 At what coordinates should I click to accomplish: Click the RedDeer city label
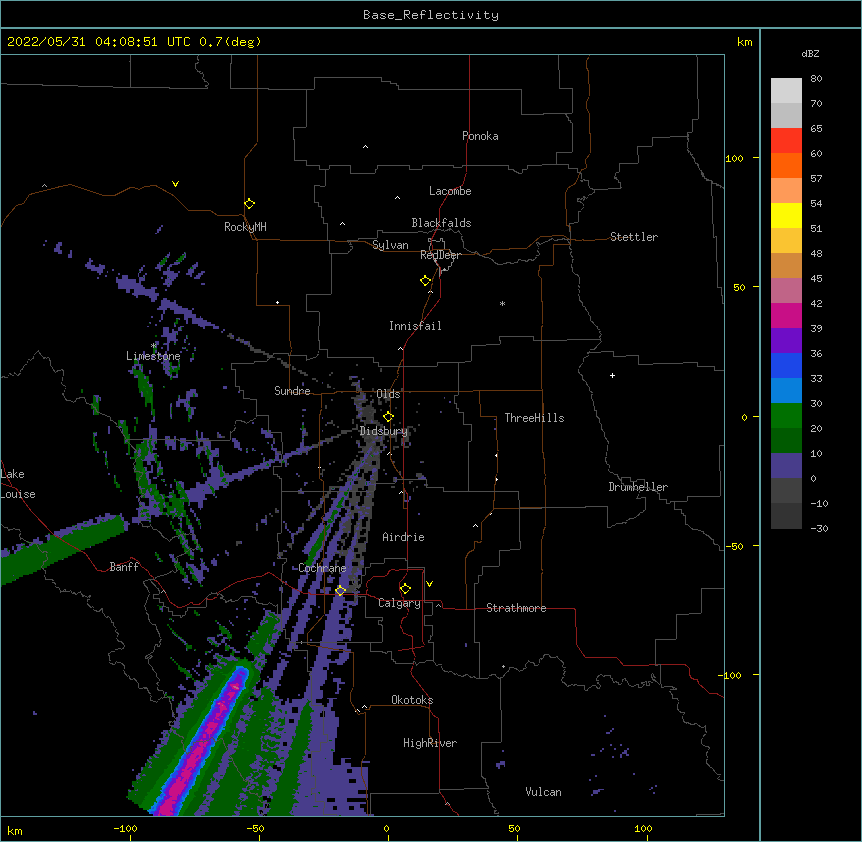[x=441, y=255]
